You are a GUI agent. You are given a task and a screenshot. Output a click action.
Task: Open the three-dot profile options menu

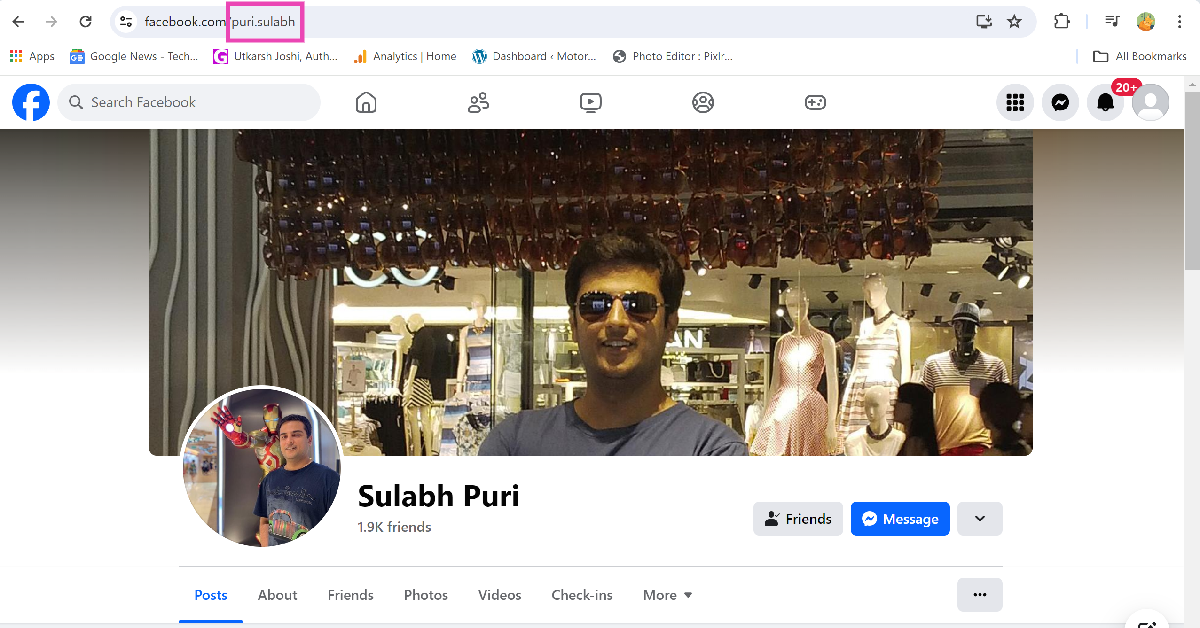point(979,595)
